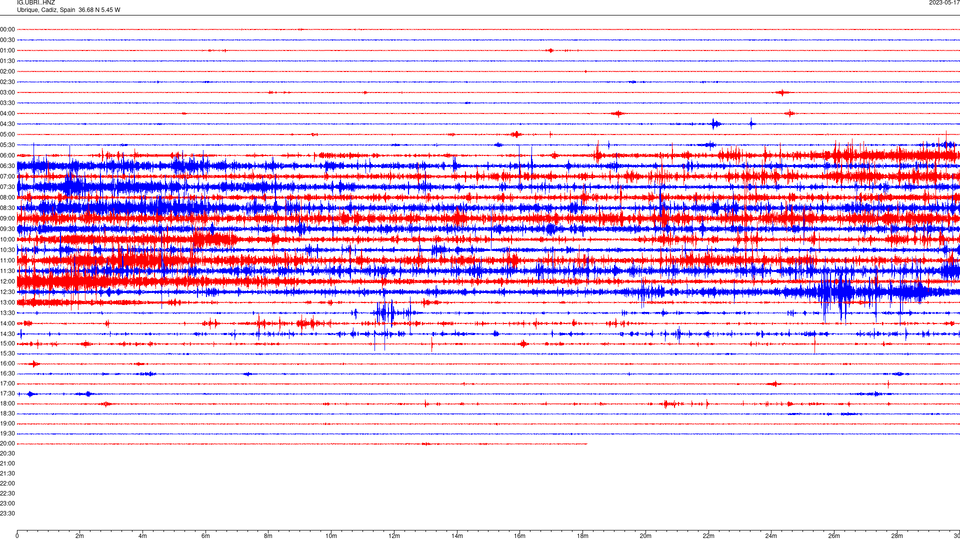Screen dimensions: 960x540
Task: Pick the 20:30 time row label
Action: (x=7, y=453)
